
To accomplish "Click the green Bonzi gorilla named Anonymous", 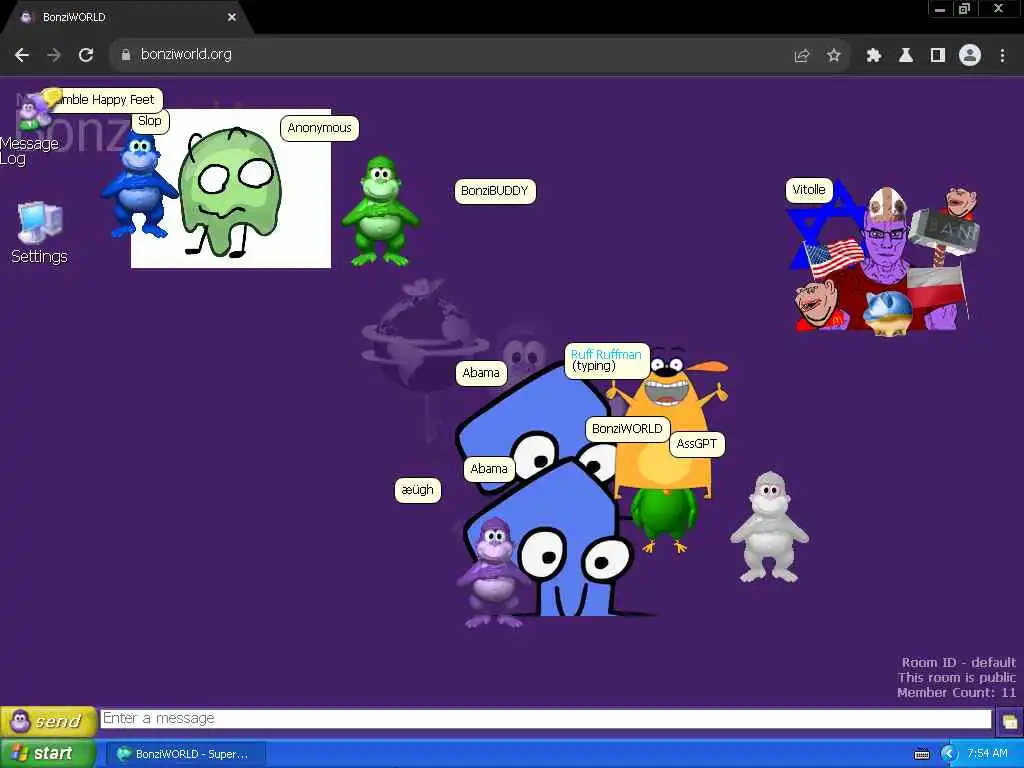I will (379, 211).
